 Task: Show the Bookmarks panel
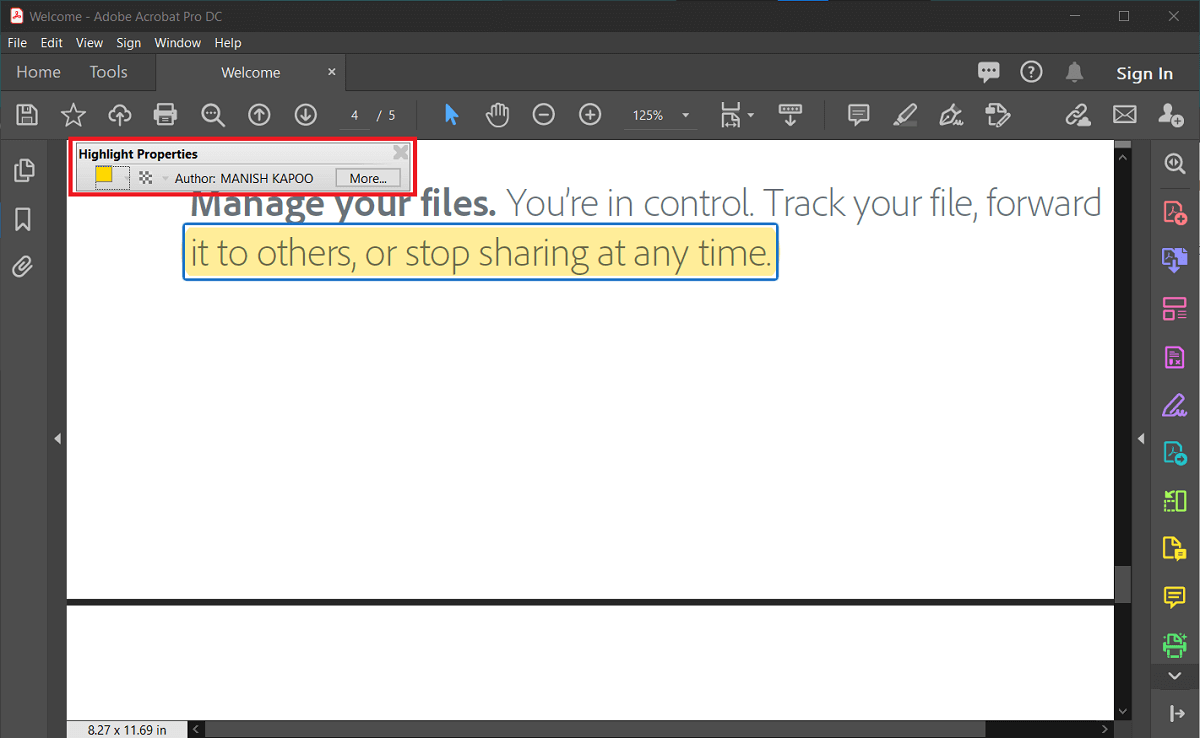(x=22, y=218)
